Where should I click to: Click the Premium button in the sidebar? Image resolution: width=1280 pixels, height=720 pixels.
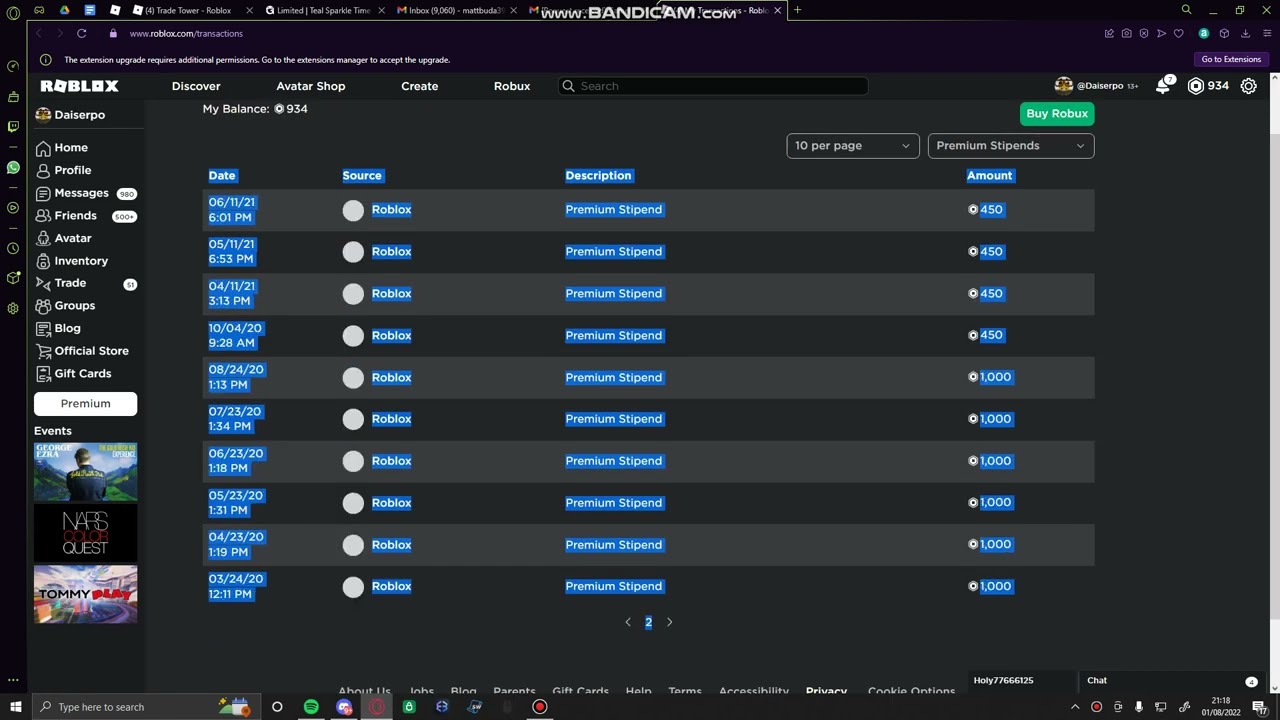tap(85, 404)
